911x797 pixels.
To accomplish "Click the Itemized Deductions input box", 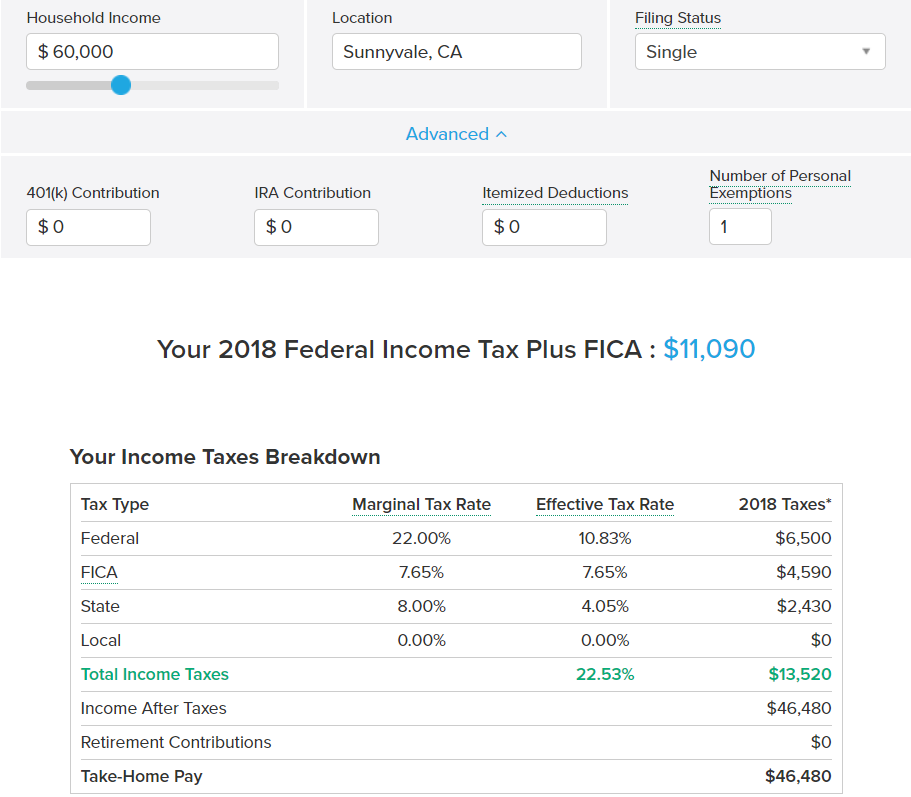I will (544, 227).
